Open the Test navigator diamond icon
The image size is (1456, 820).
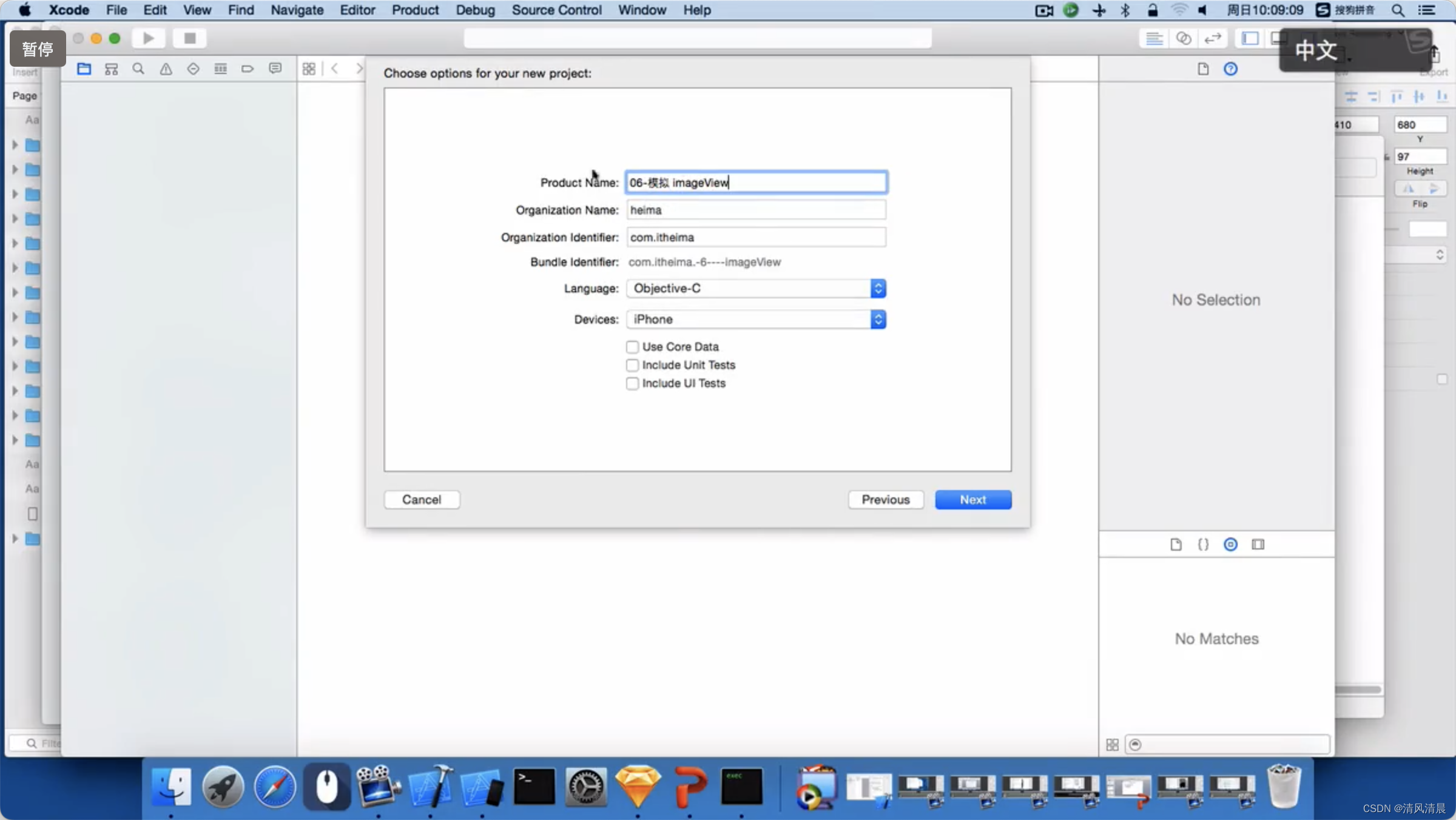tap(193, 69)
